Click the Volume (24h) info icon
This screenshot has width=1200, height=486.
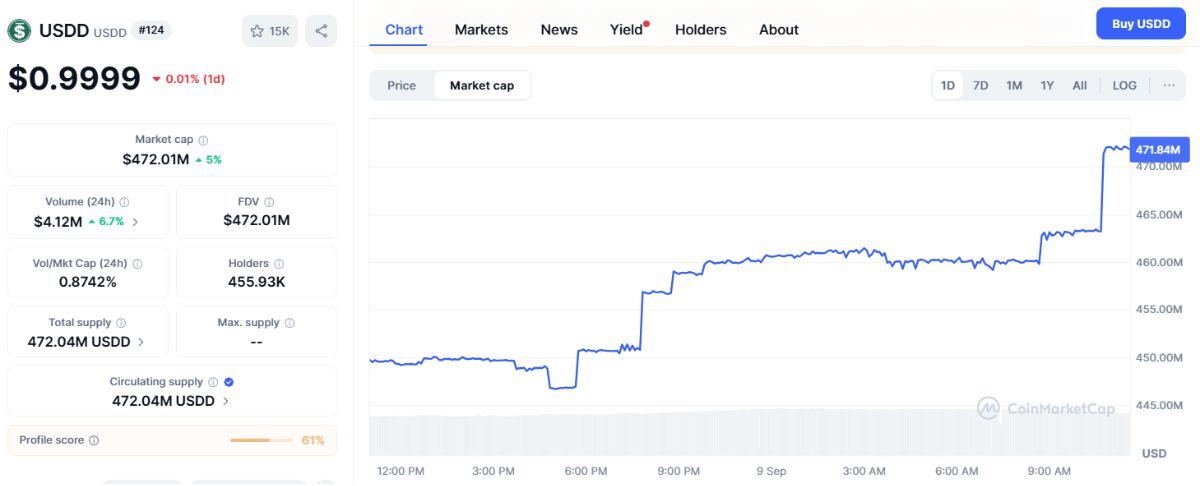tap(124, 202)
